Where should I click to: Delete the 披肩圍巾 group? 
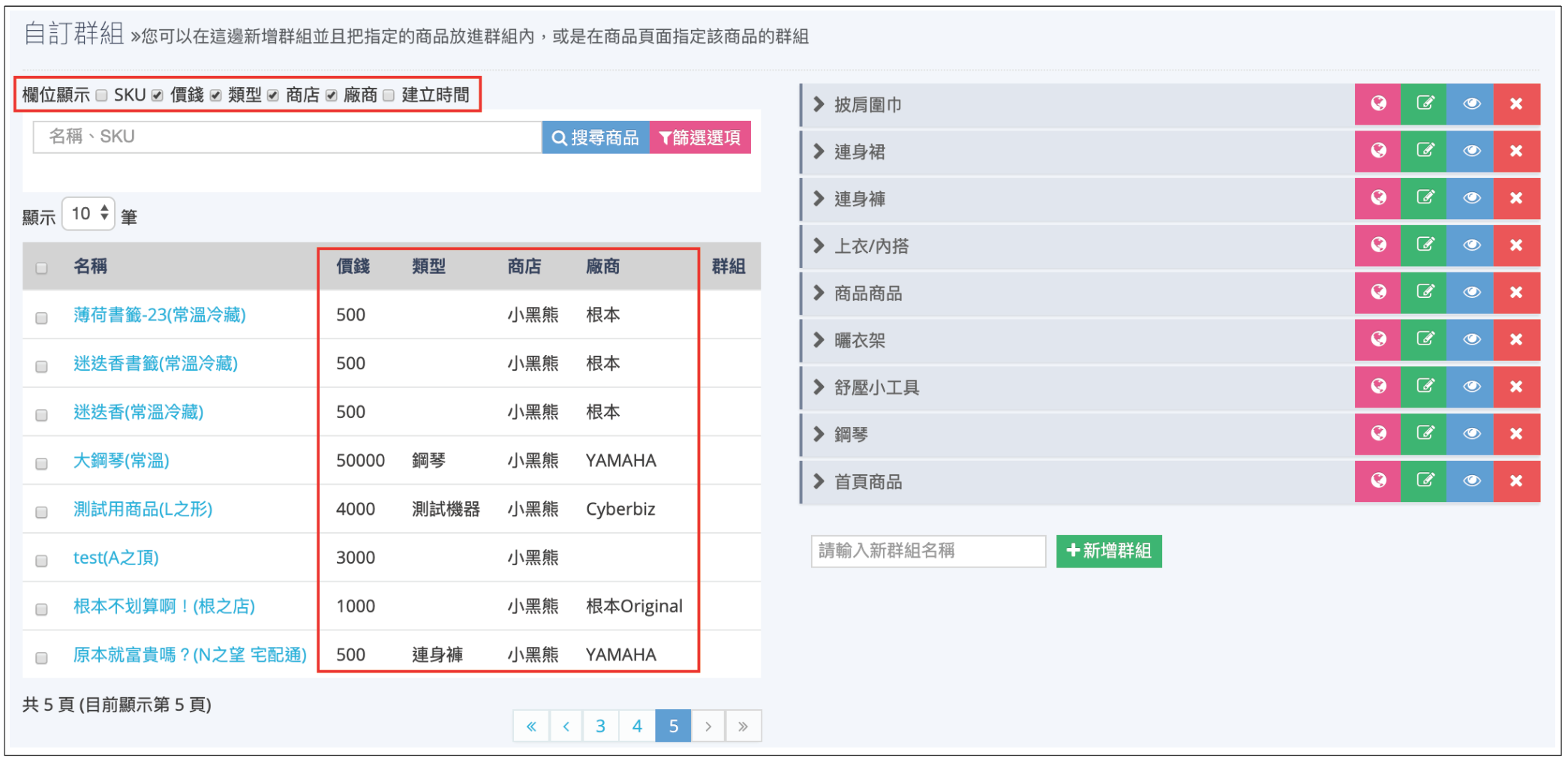(1516, 104)
